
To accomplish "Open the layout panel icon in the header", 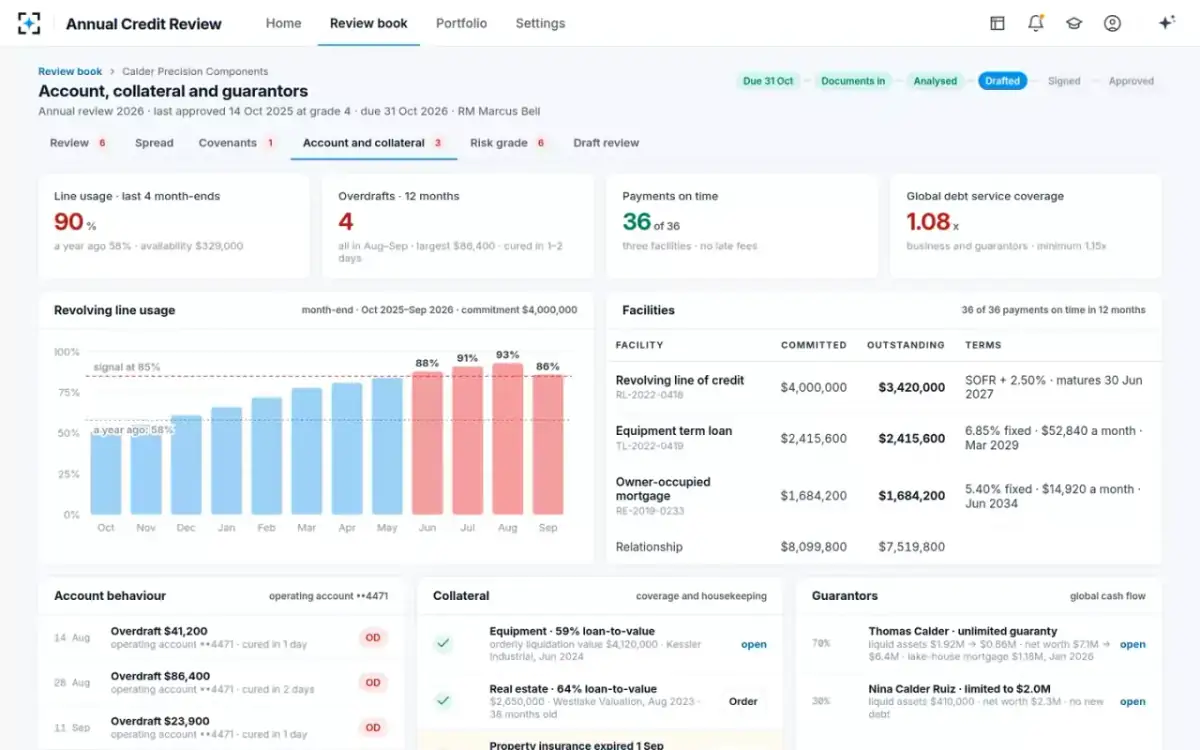I will click(997, 23).
